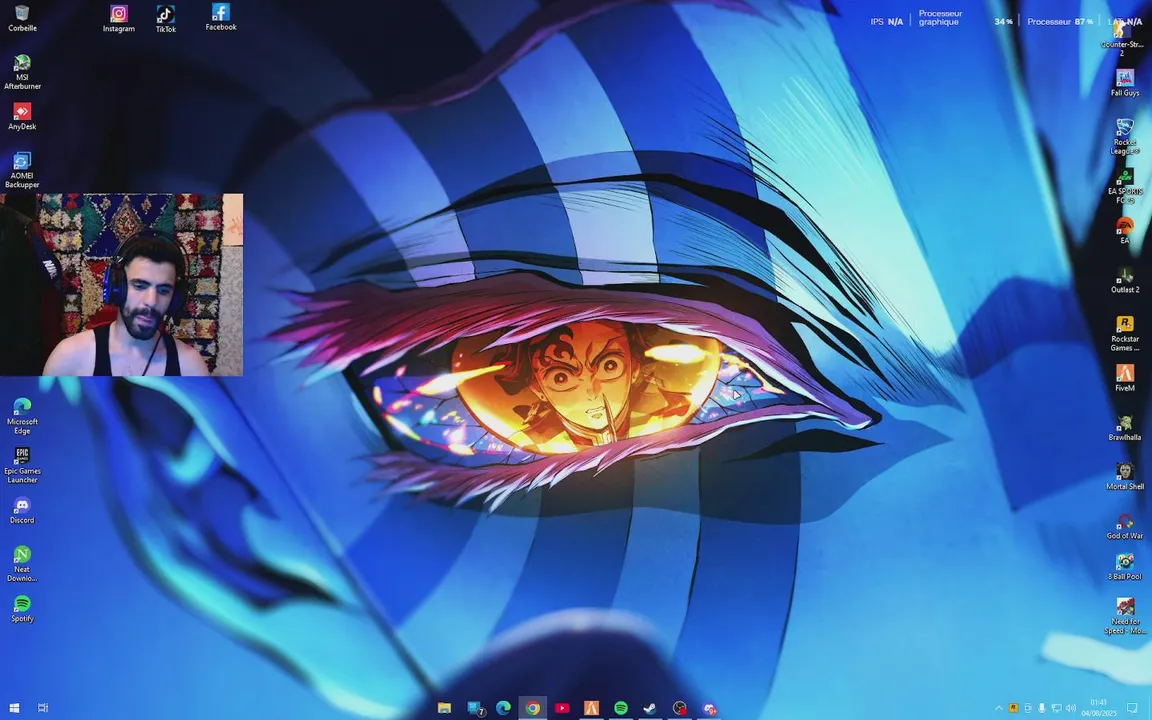Select the EA SPORTS FC shortcut

tap(1125, 186)
